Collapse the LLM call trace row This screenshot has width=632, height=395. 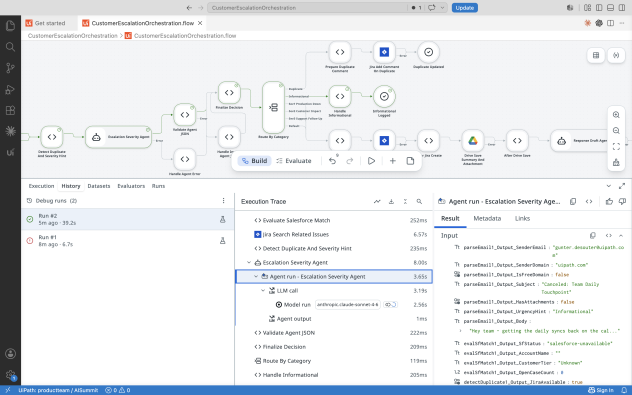(x=263, y=291)
